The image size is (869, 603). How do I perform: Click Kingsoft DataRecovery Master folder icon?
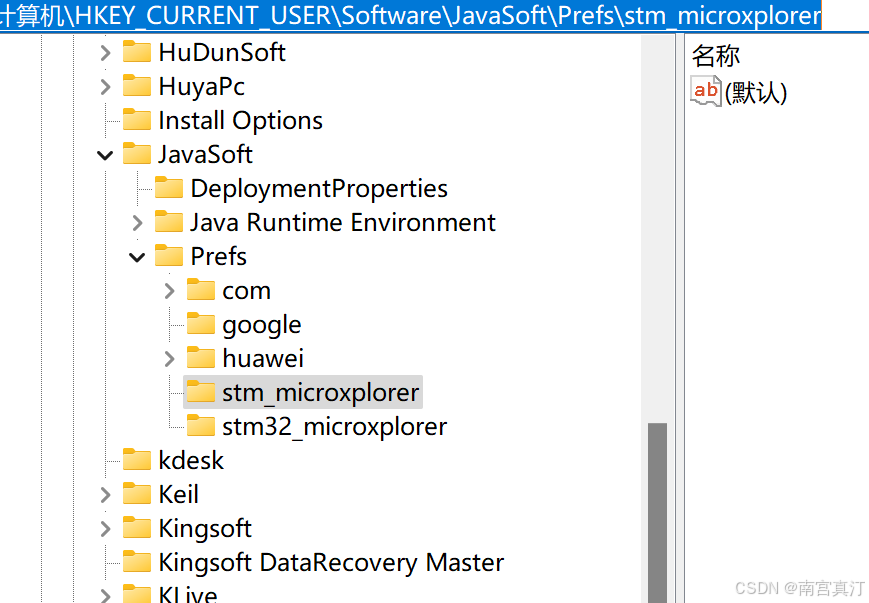click(136, 561)
